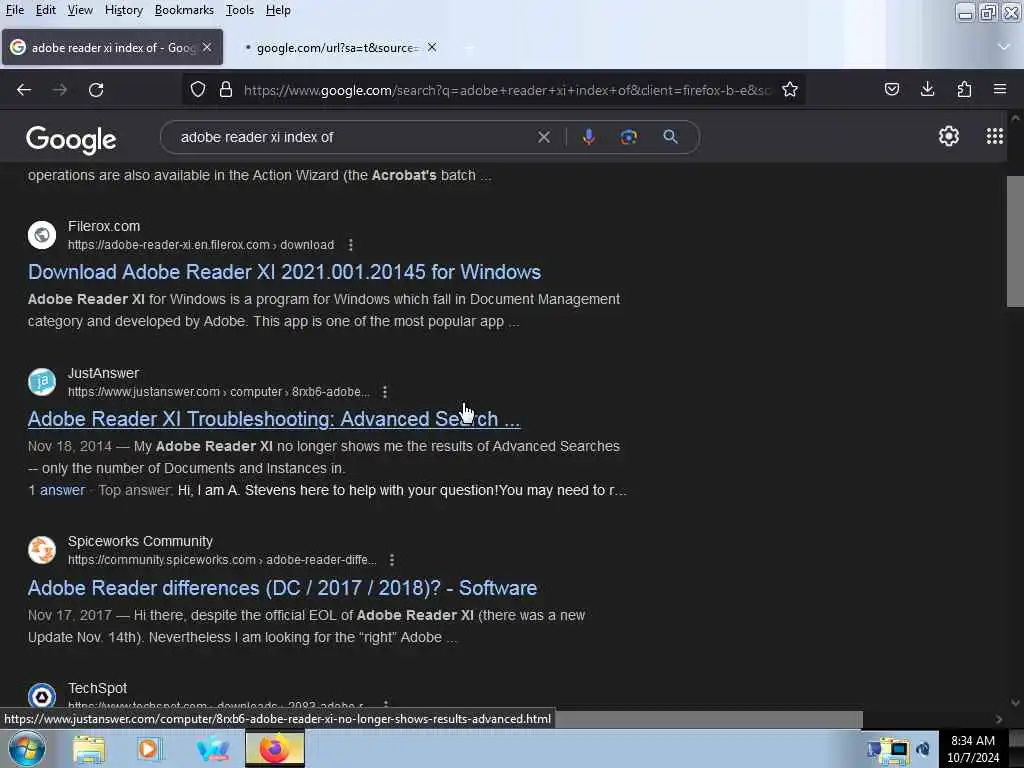Focus the Google search input field
1024x768 pixels.
(x=353, y=137)
